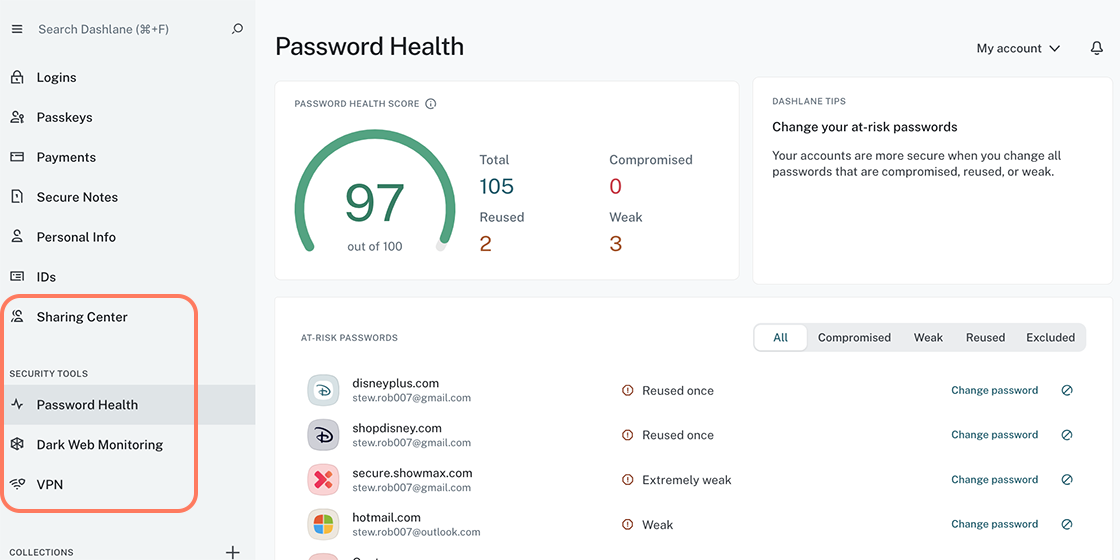Click the shopdisney.com logo thumbnail
1120x560 pixels.
tap(323, 435)
